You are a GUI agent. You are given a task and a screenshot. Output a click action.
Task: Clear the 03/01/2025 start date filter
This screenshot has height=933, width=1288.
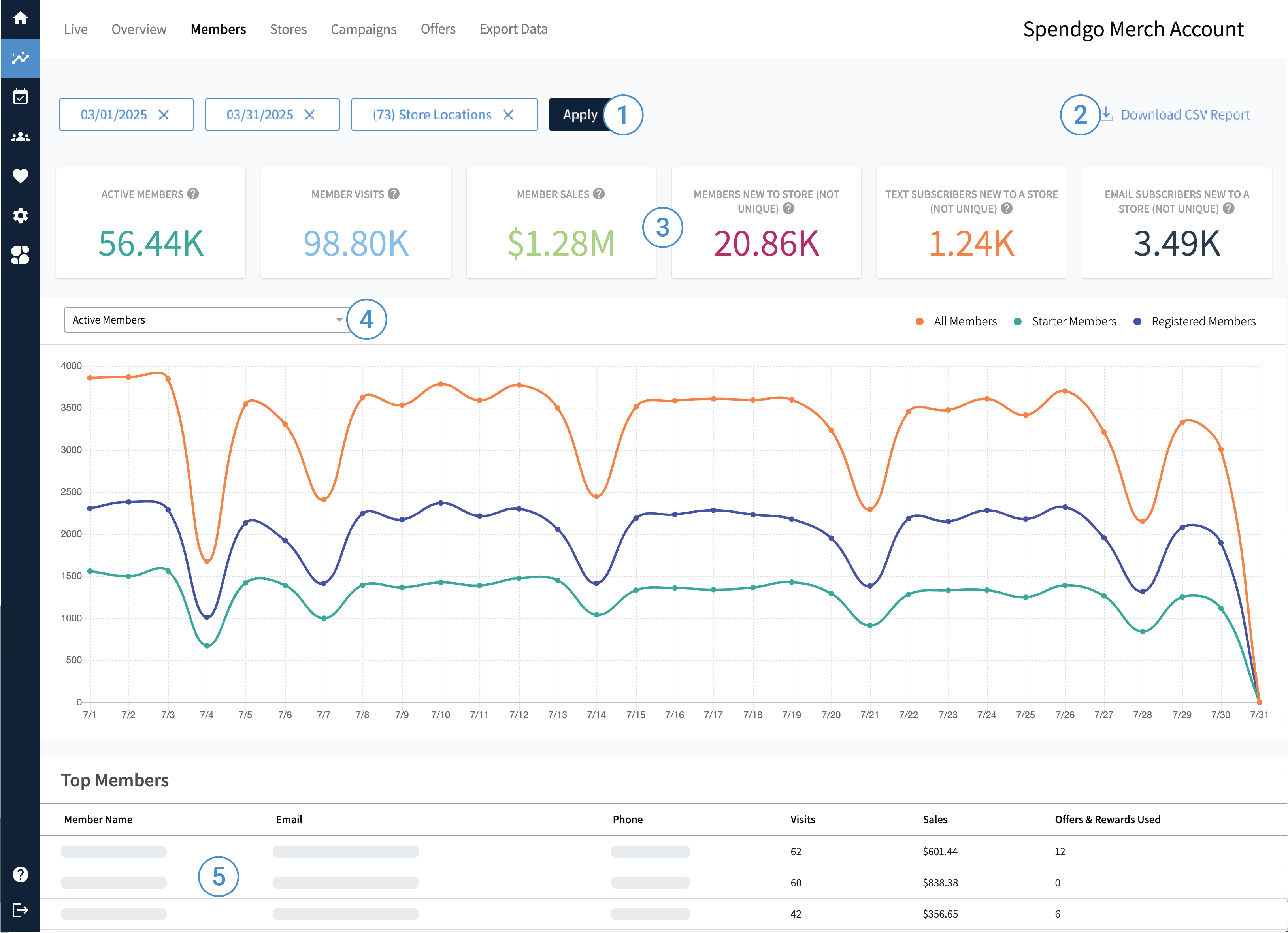click(164, 115)
